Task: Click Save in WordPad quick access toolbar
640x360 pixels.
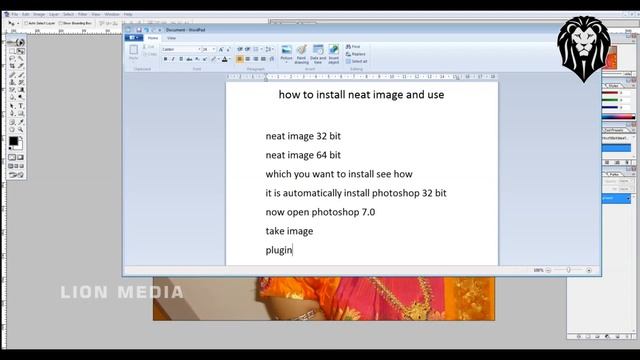Action: 139,30
